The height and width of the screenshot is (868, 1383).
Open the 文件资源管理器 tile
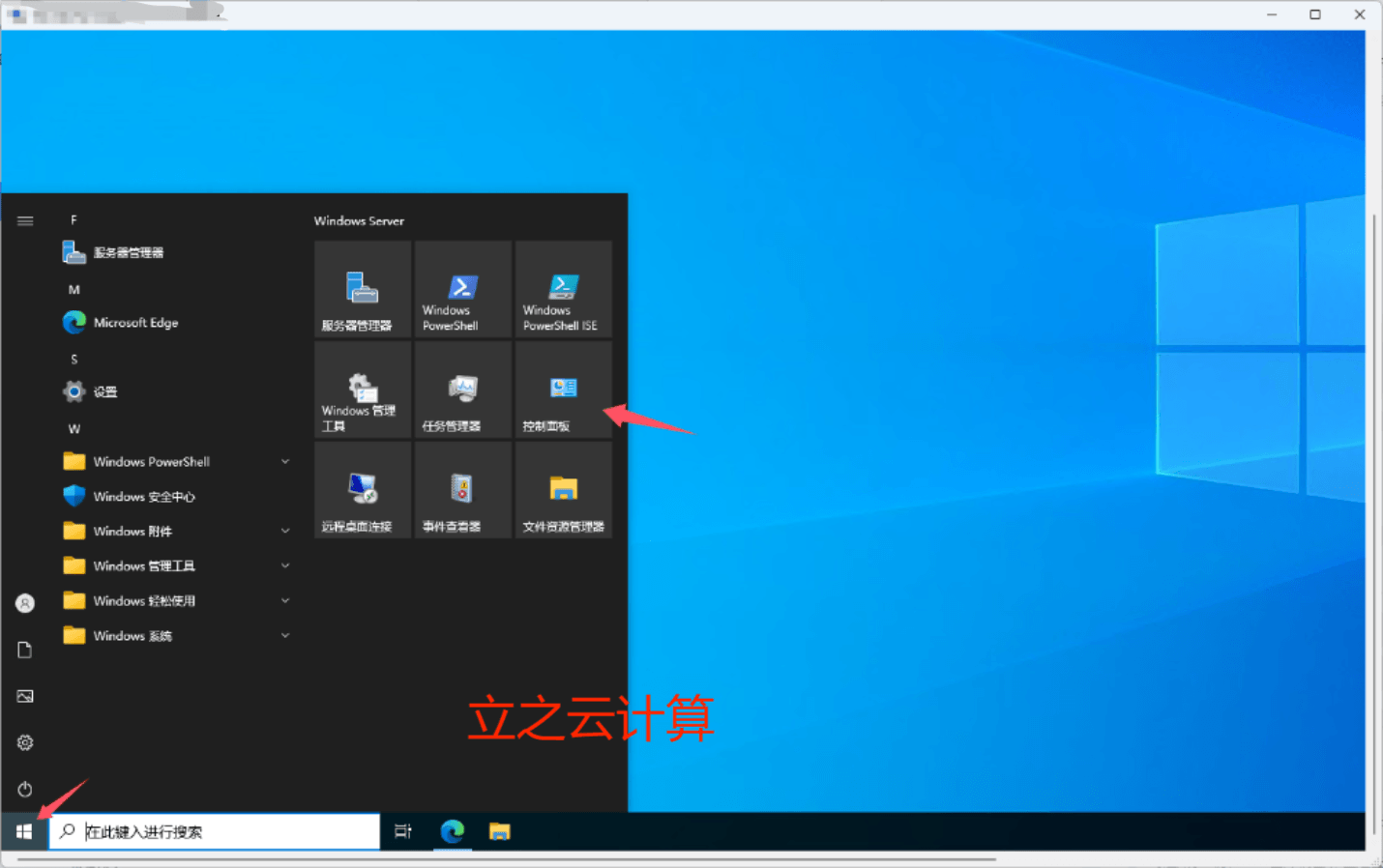pos(564,490)
